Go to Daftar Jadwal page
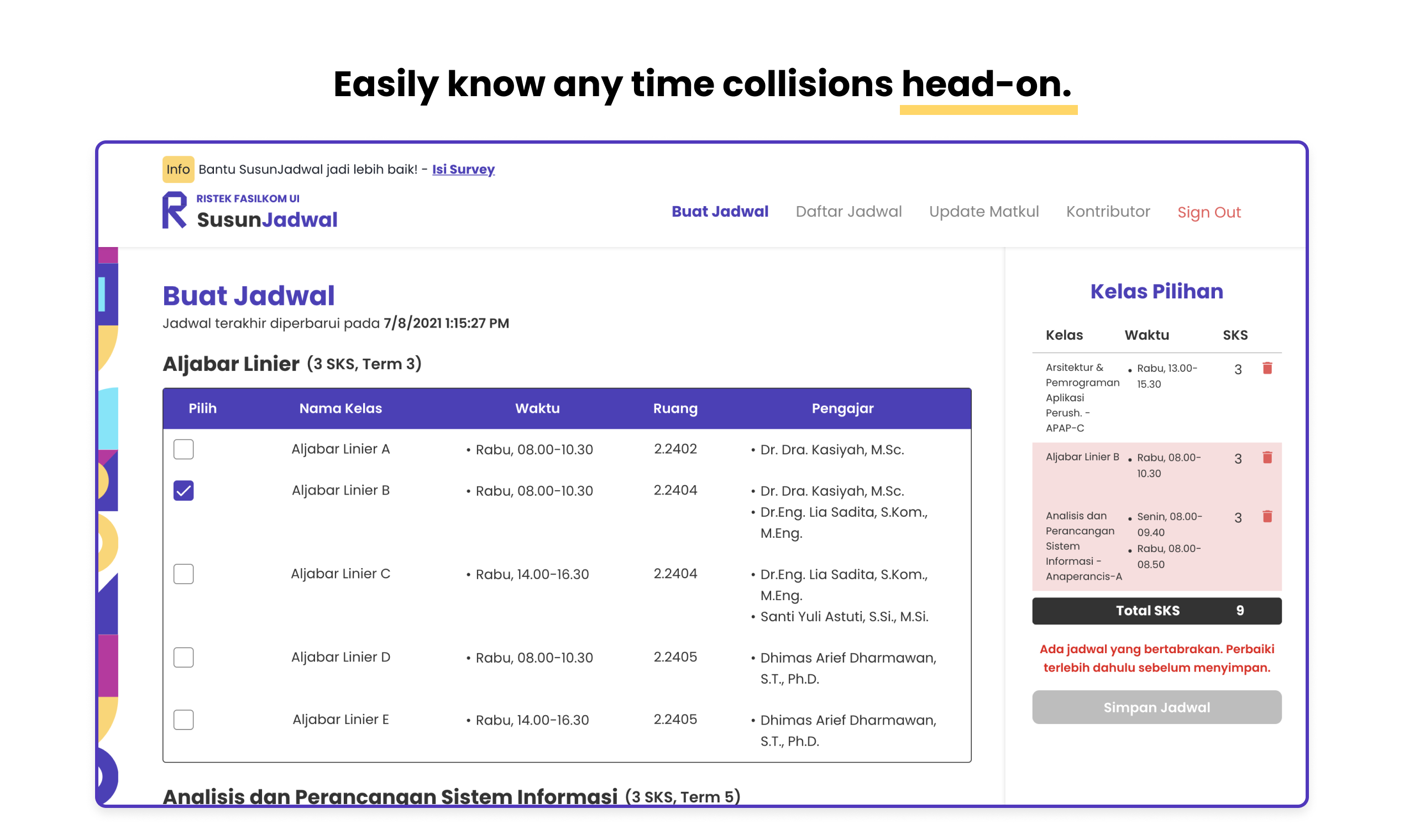Screen dimensions: 1404x840 click(x=848, y=212)
